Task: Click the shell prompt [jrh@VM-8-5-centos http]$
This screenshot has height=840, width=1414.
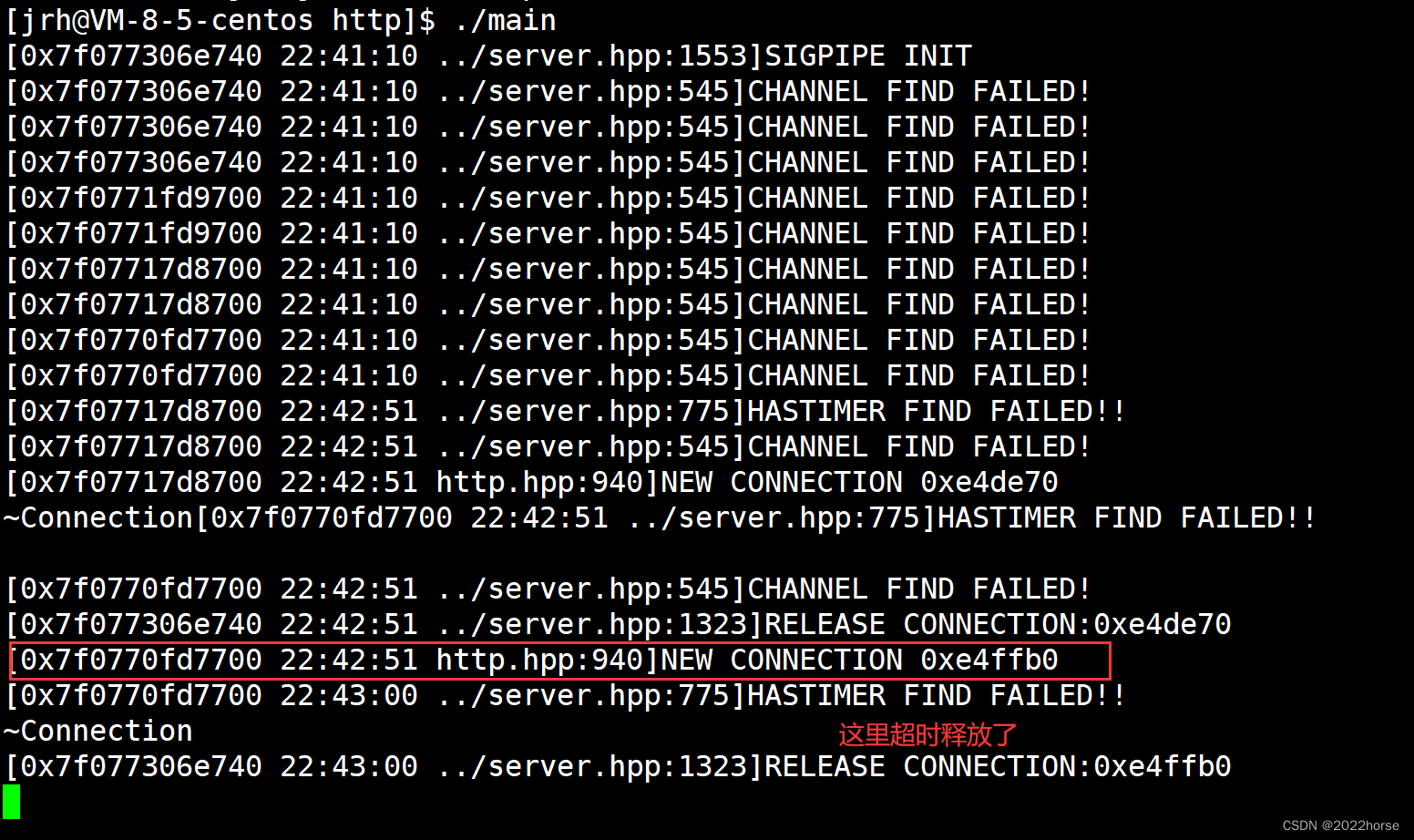Action: tap(220, 19)
